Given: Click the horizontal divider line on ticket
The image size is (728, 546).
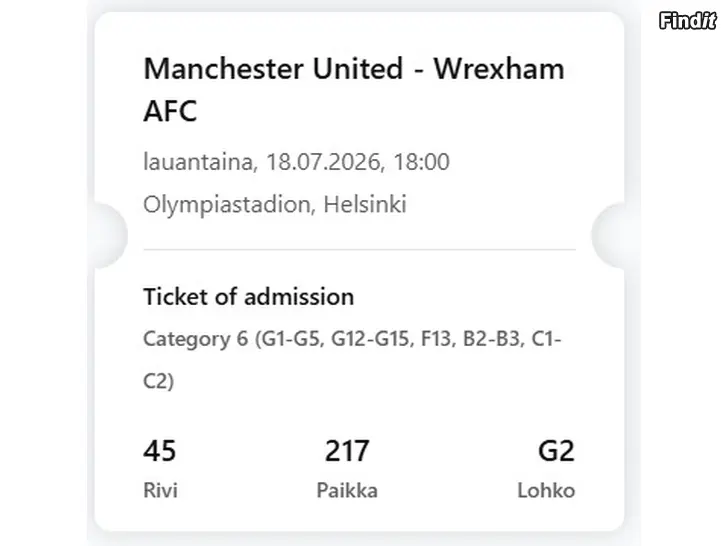Looking at the screenshot, I should tap(359, 249).
